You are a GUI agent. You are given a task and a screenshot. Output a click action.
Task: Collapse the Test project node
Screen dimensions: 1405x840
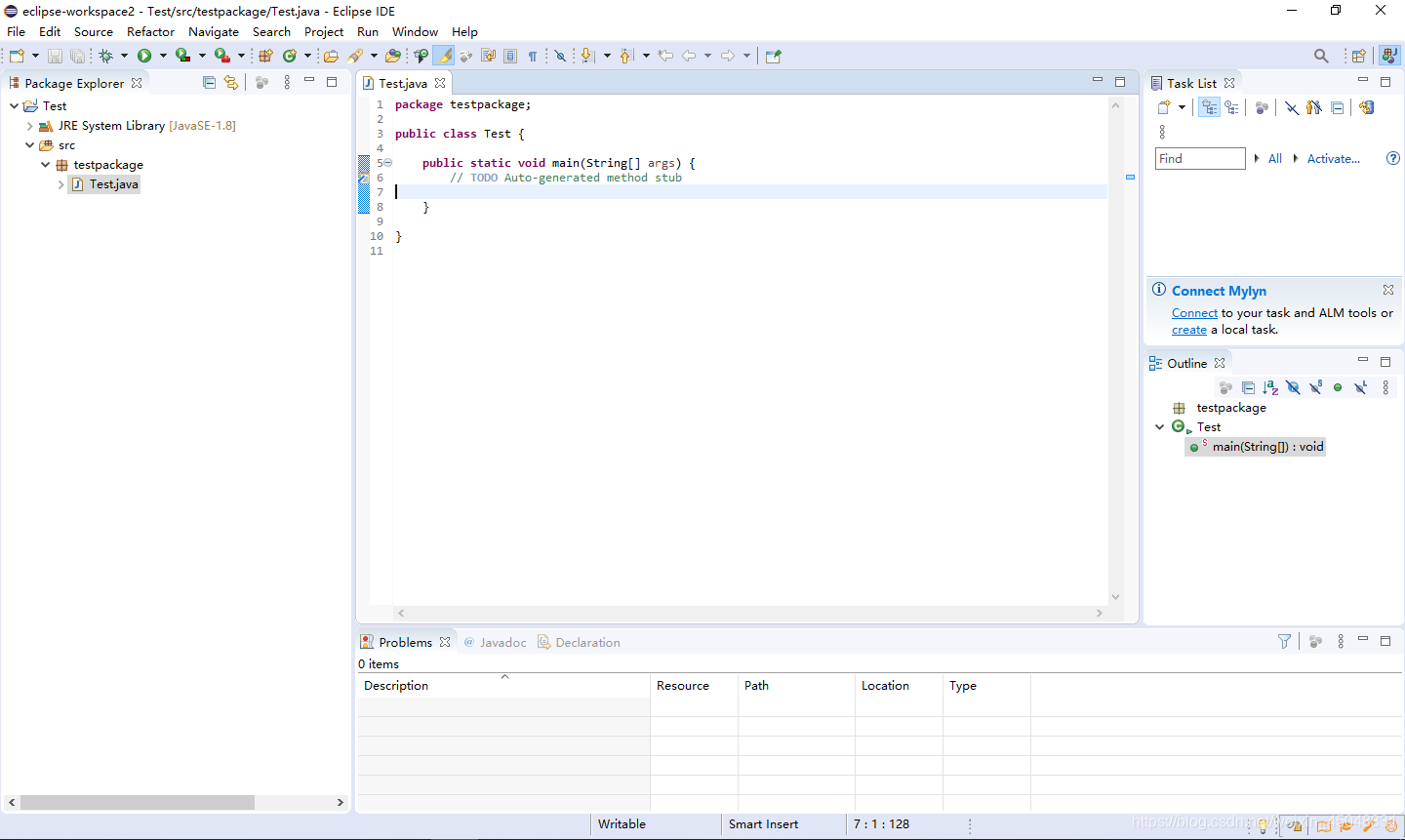click(x=14, y=105)
